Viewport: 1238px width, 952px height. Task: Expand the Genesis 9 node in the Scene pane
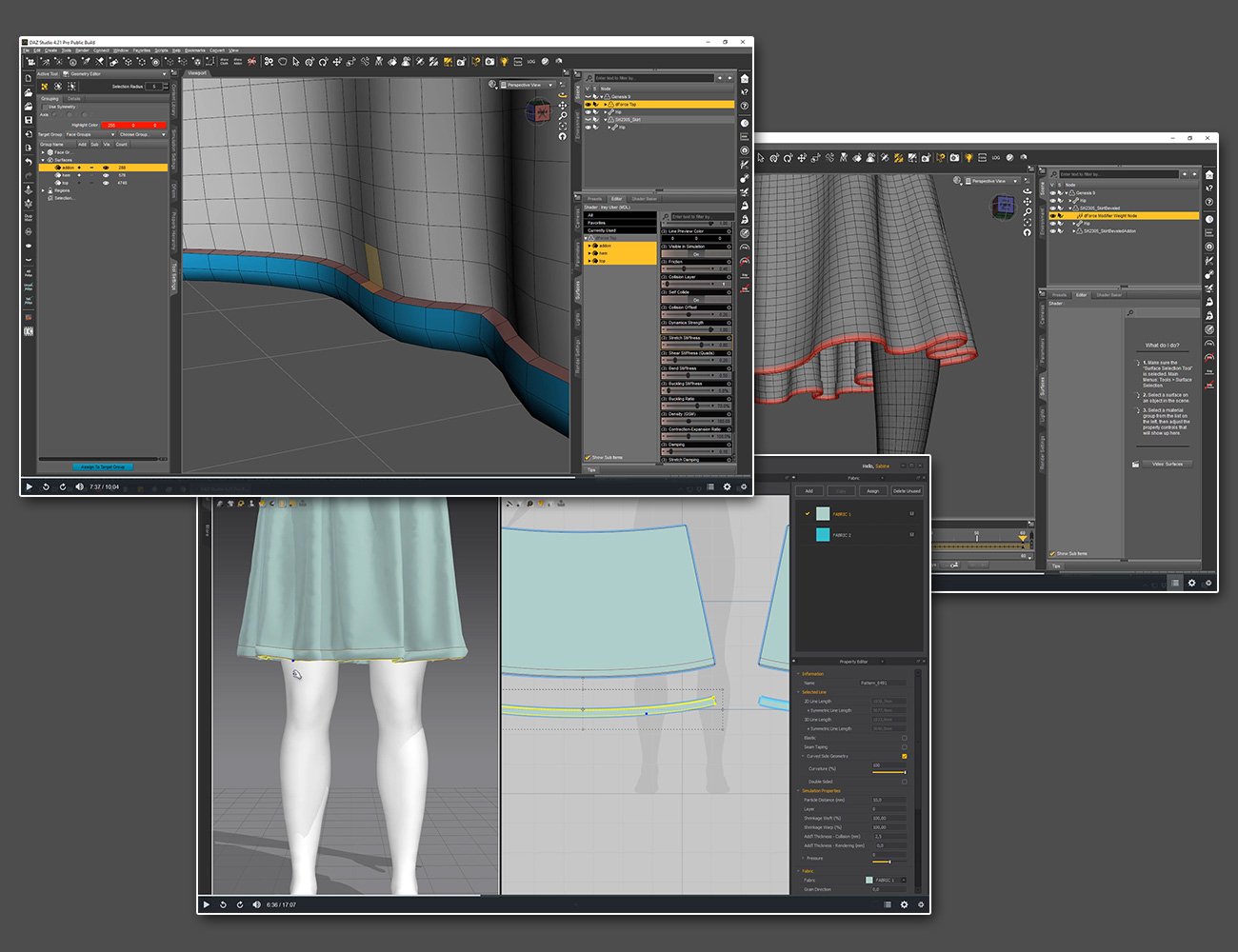[602, 96]
